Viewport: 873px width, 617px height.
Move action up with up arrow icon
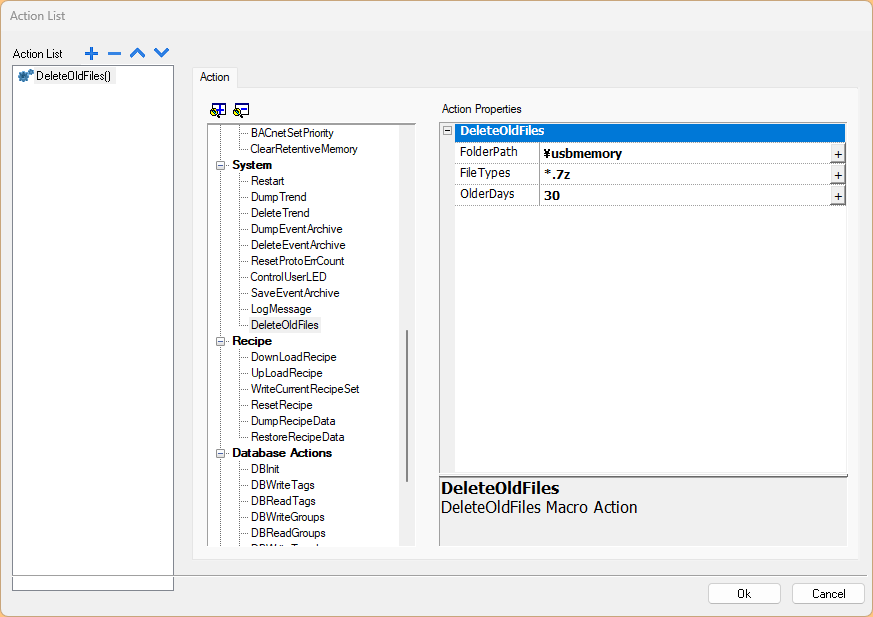pos(138,53)
